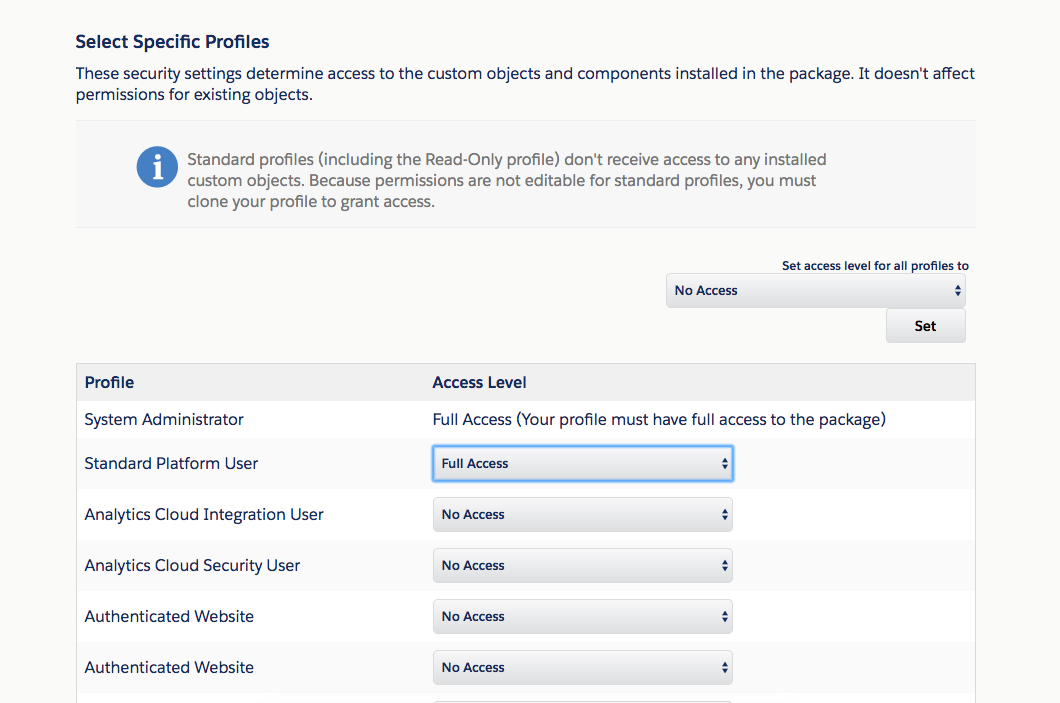Screen dimensions: 1060x703
Task: Click the security settings description paragraph
Action: pyautogui.click(x=525, y=84)
